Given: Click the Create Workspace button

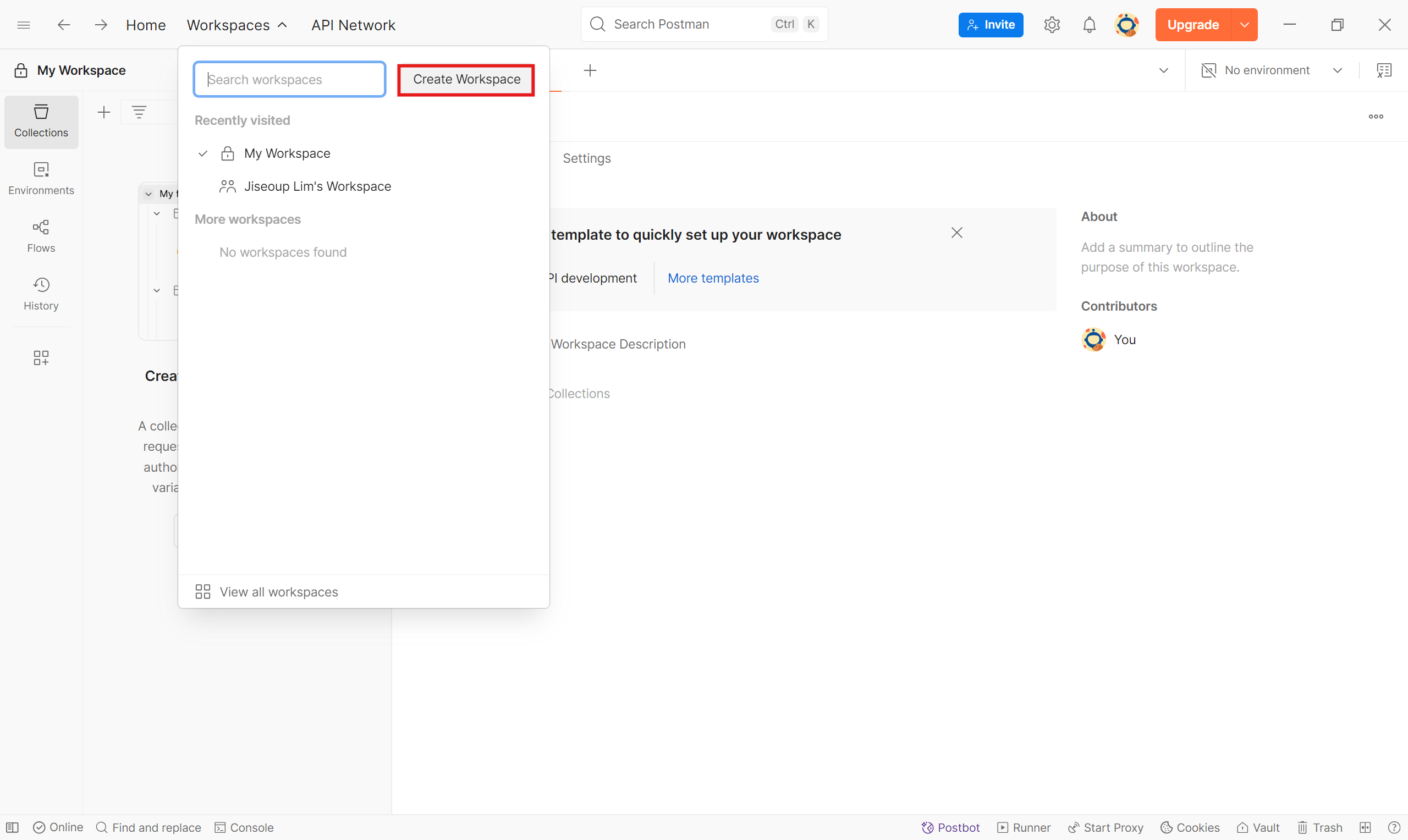Looking at the screenshot, I should pyautogui.click(x=466, y=79).
